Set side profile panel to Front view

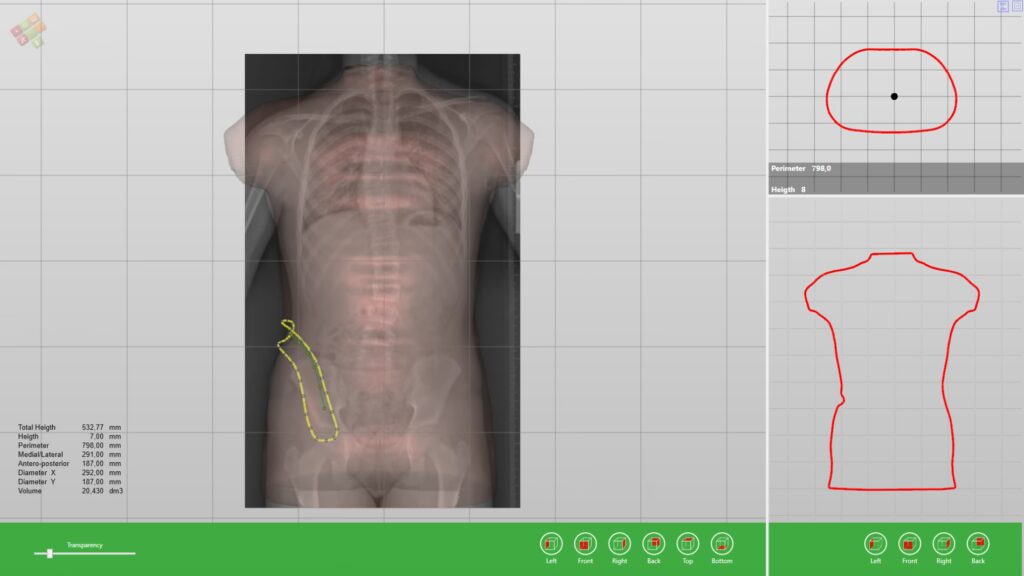click(909, 544)
